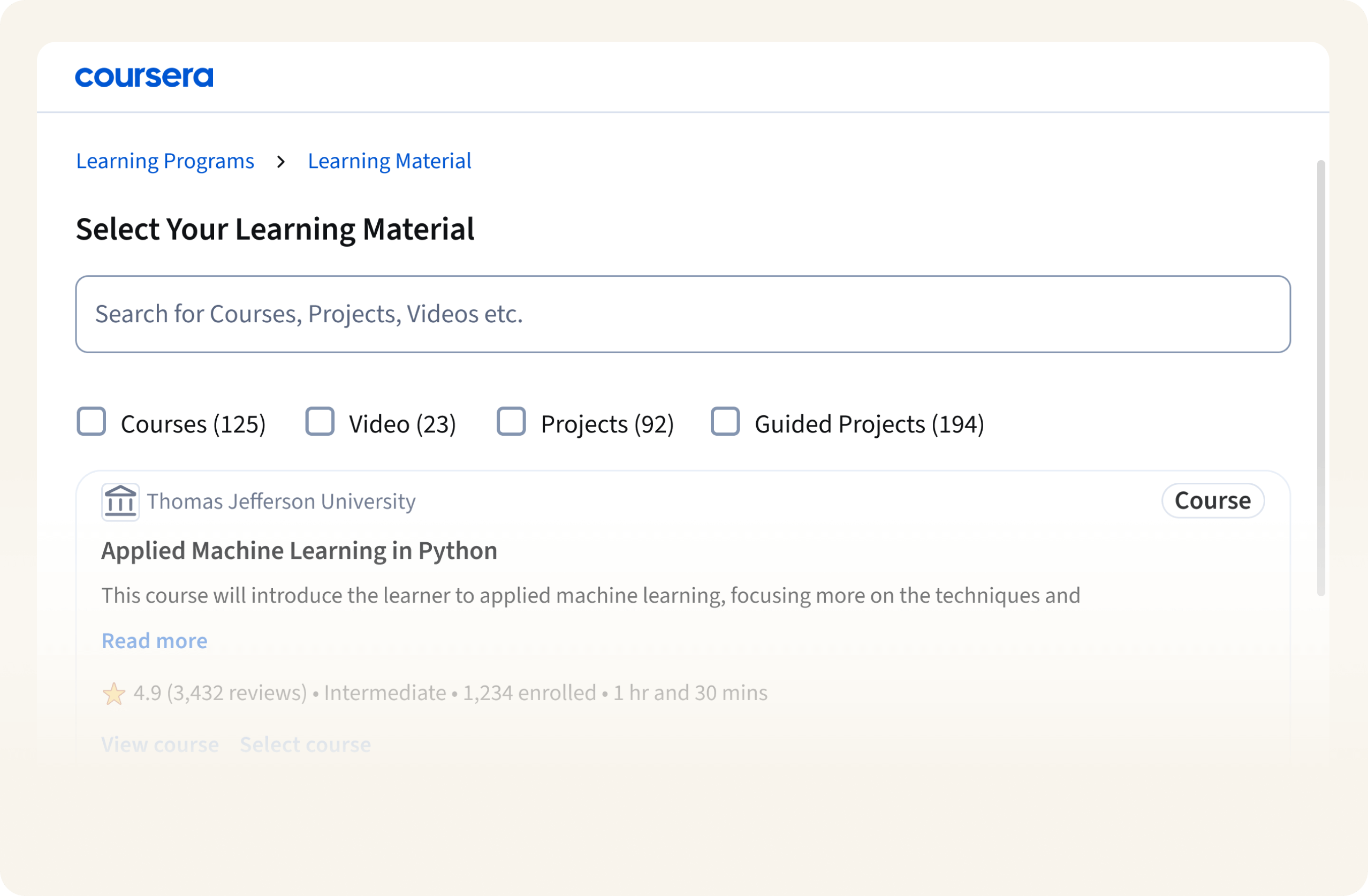Image resolution: width=1368 pixels, height=896 pixels.
Task: Expand description with Read more
Action: click(154, 641)
